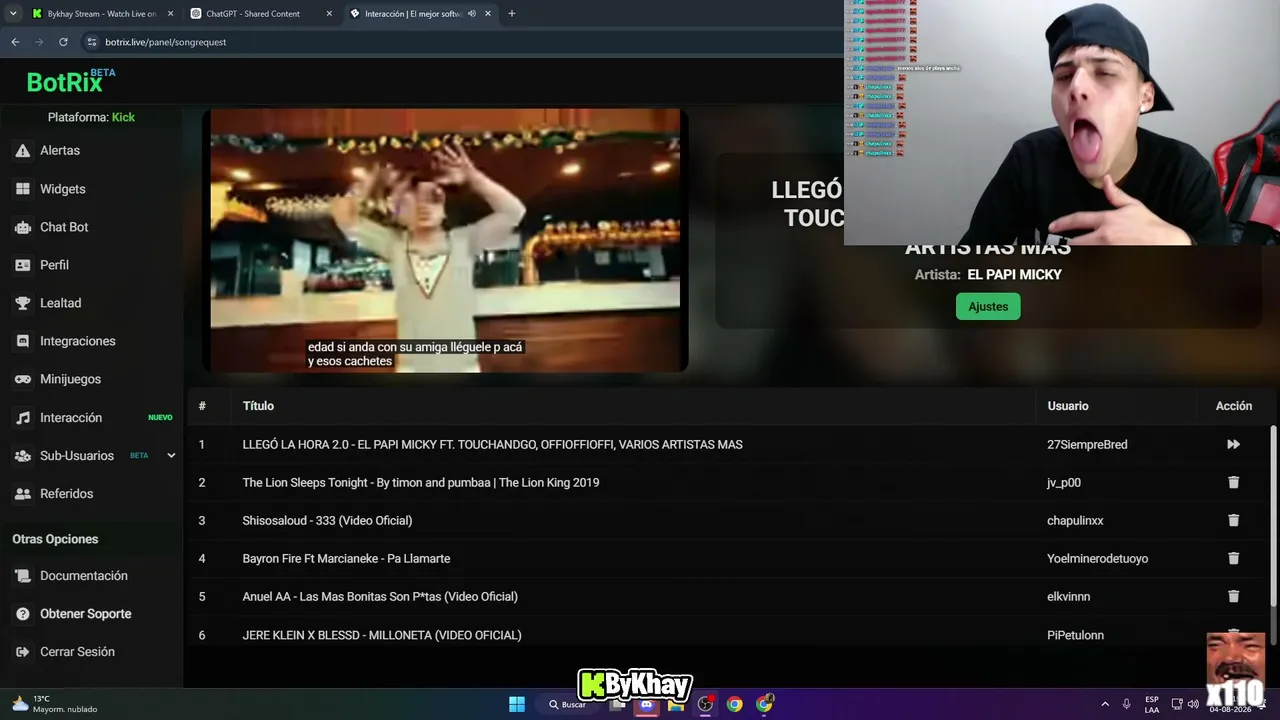This screenshot has height=720, width=1280.
Task: Open the Lealtad section
Action: tap(61, 303)
